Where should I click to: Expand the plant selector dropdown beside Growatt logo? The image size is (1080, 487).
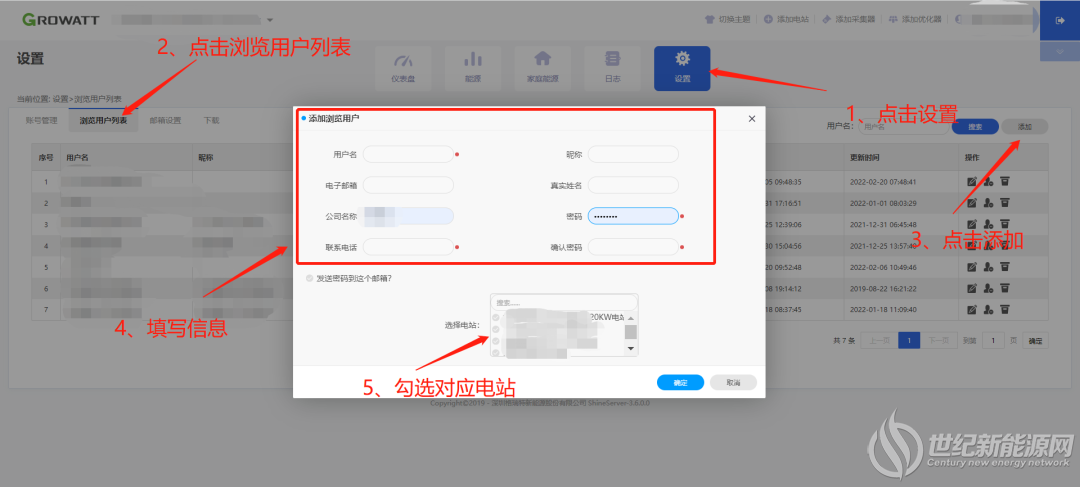pos(270,19)
